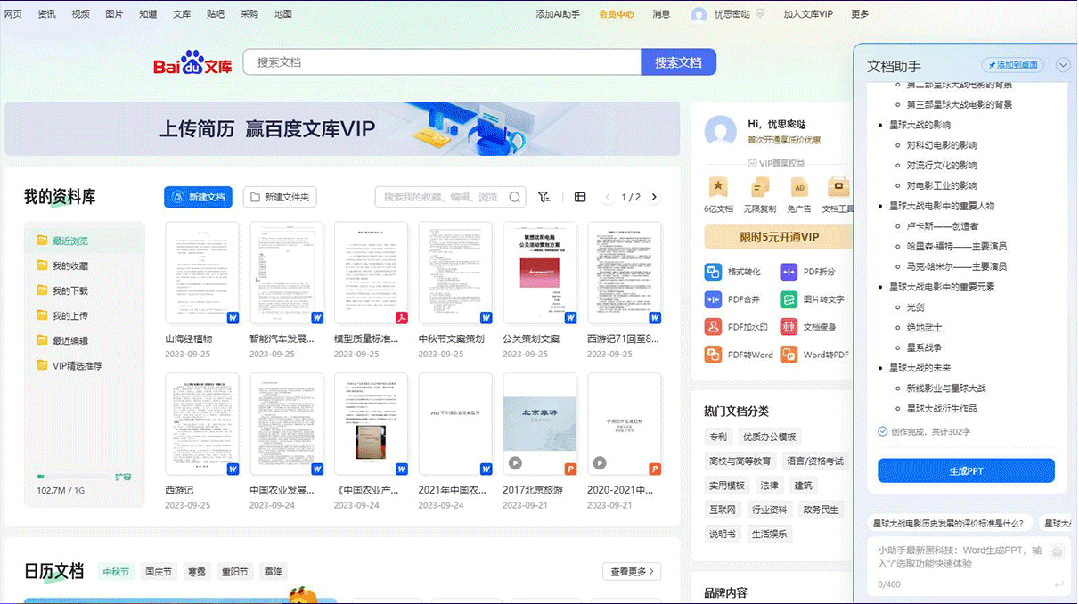Expand the 更多 menu in top navigation
1079x604 pixels.
click(860, 14)
